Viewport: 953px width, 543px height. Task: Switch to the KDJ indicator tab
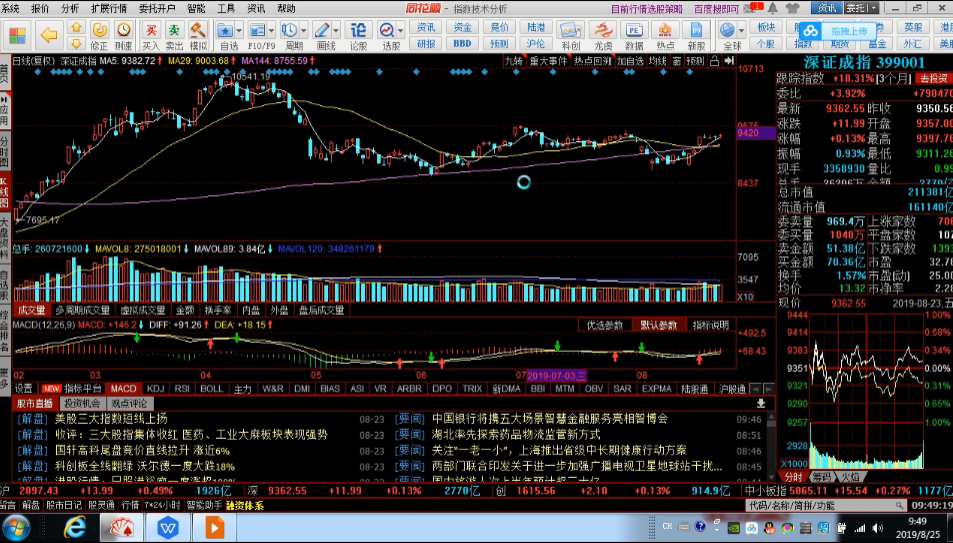click(155, 389)
